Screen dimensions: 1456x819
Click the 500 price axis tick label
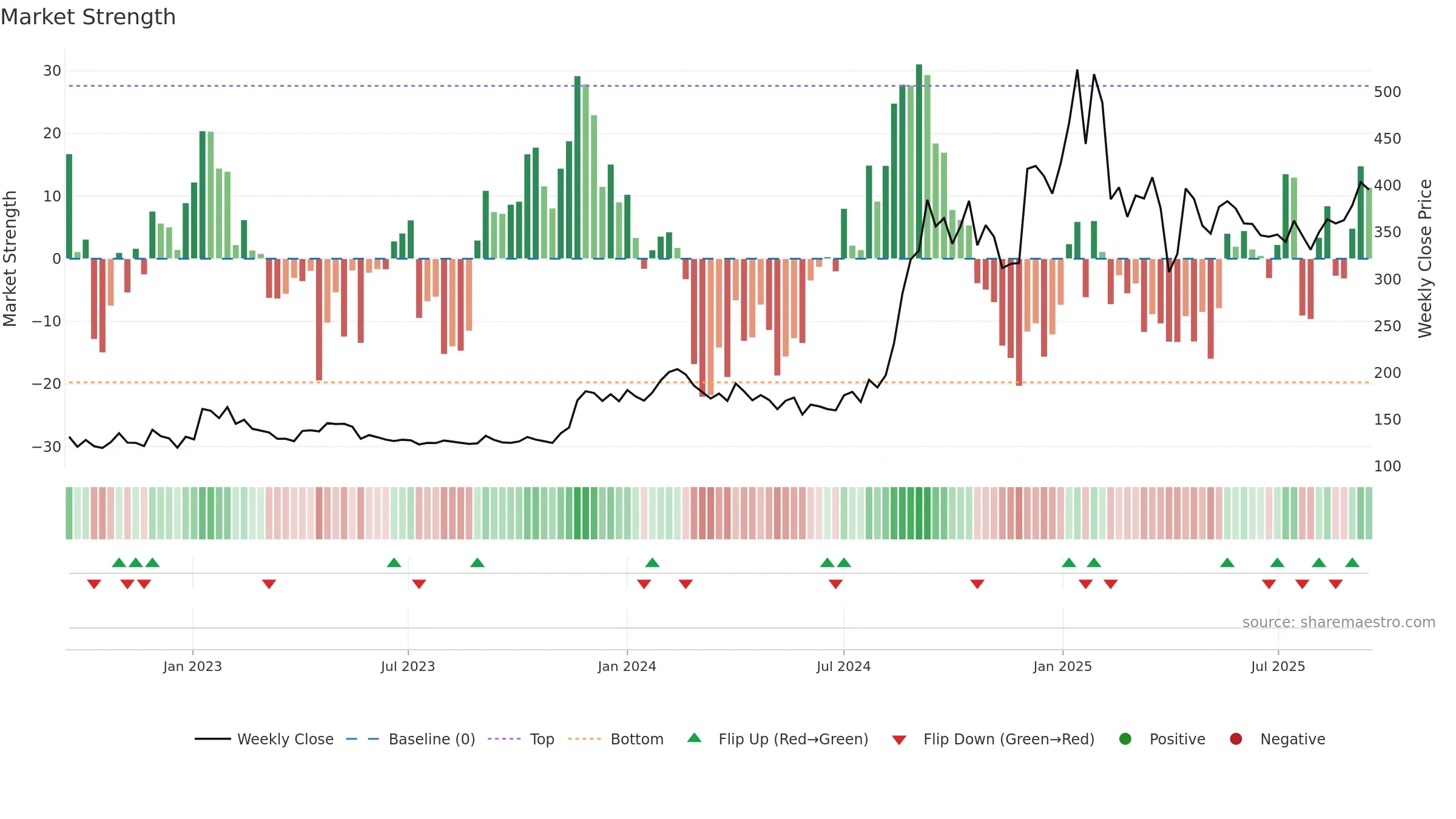(x=1387, y=92)
